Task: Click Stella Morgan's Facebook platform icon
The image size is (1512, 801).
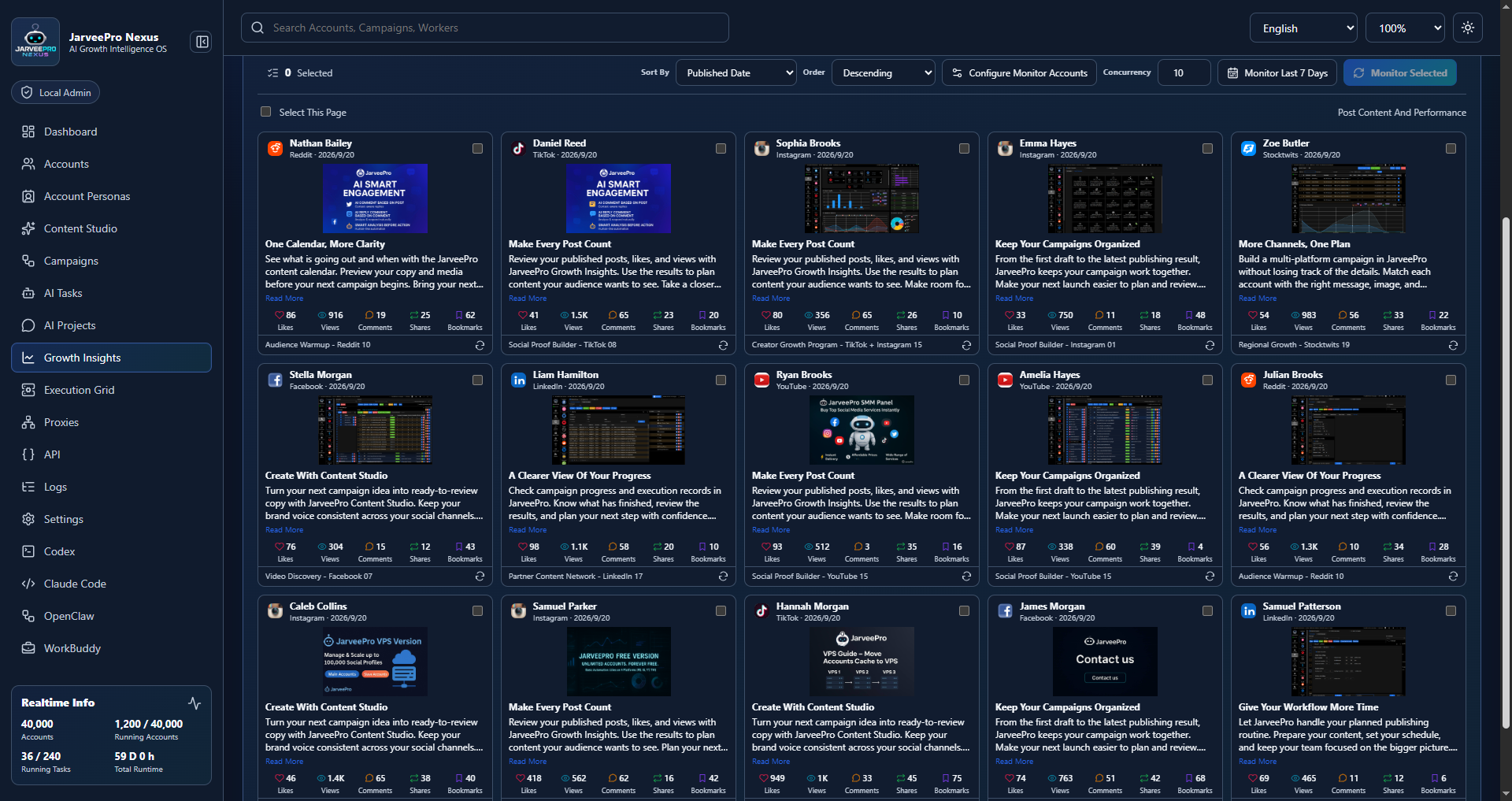Action: (x=275, y=380)
